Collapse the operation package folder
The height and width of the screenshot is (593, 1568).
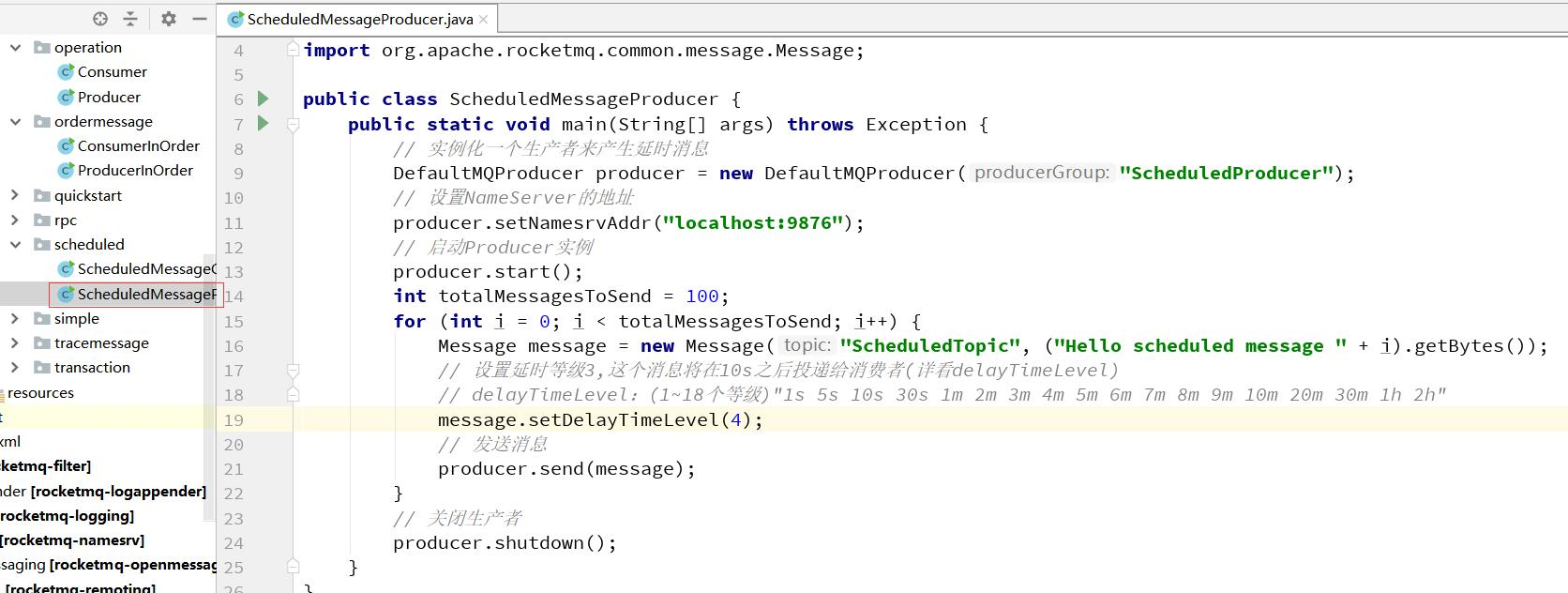point(15,47)
